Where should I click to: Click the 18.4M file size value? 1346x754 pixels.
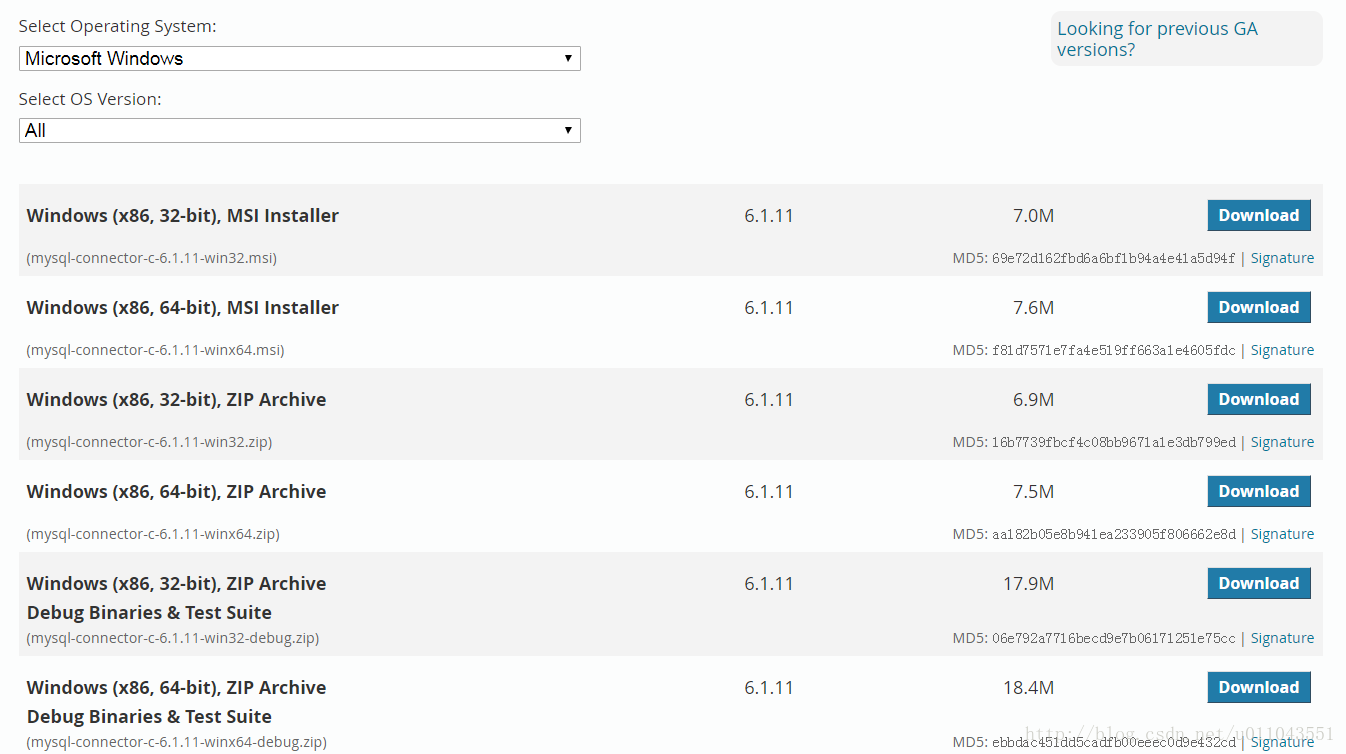(1029, 687)
